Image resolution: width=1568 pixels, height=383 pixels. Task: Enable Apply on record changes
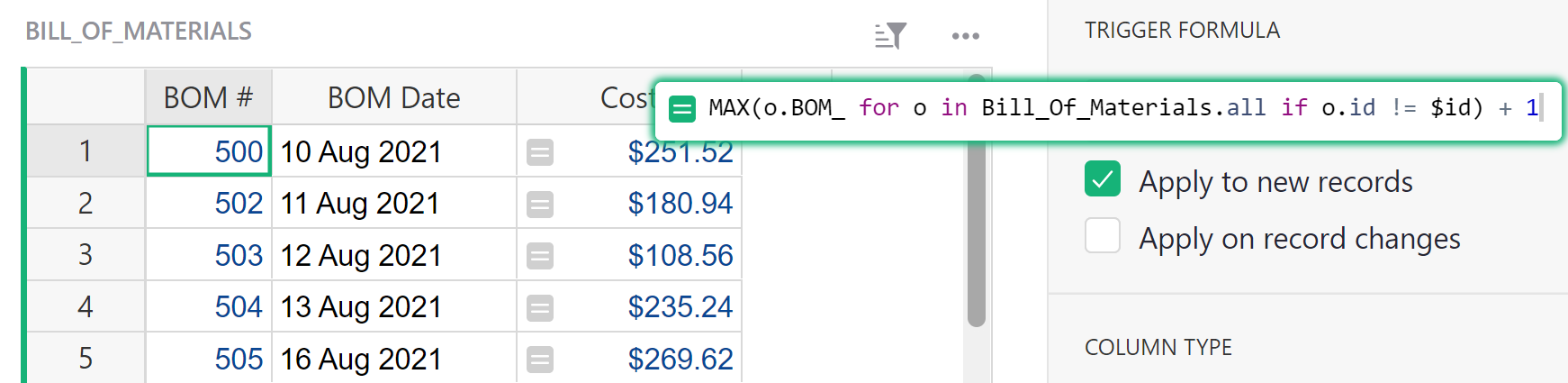click(x=1103, y=236)
